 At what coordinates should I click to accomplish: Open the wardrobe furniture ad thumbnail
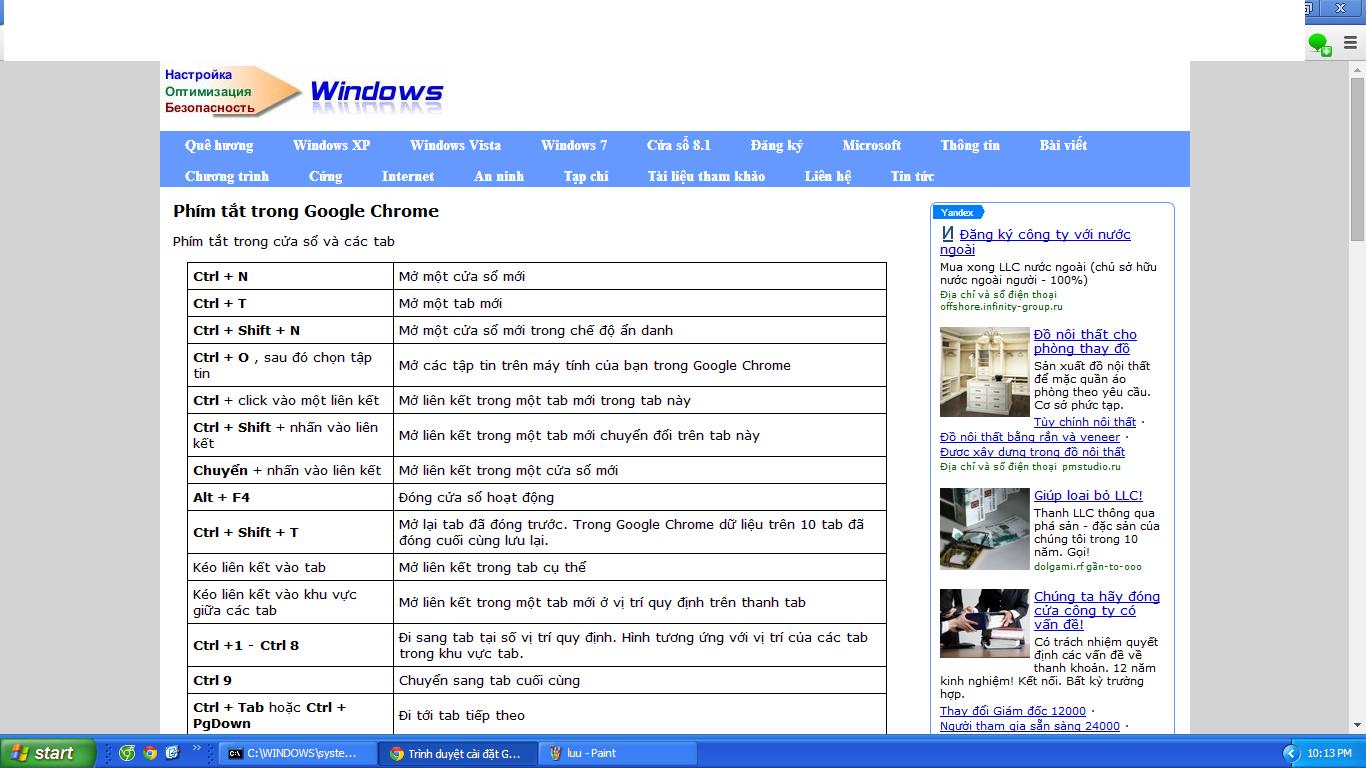click(985, 372)
